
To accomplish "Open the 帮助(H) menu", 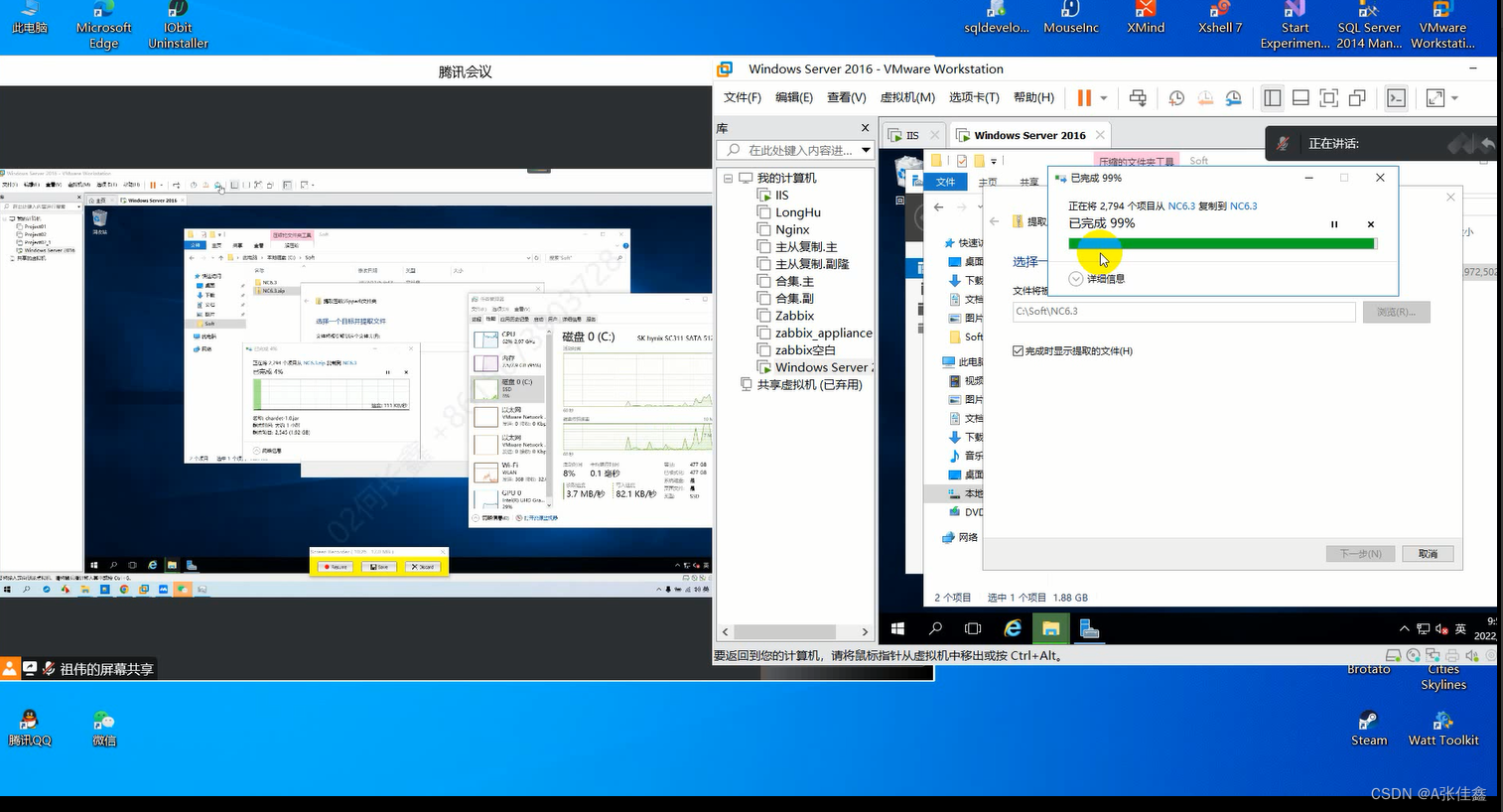I will point(1033,97).
